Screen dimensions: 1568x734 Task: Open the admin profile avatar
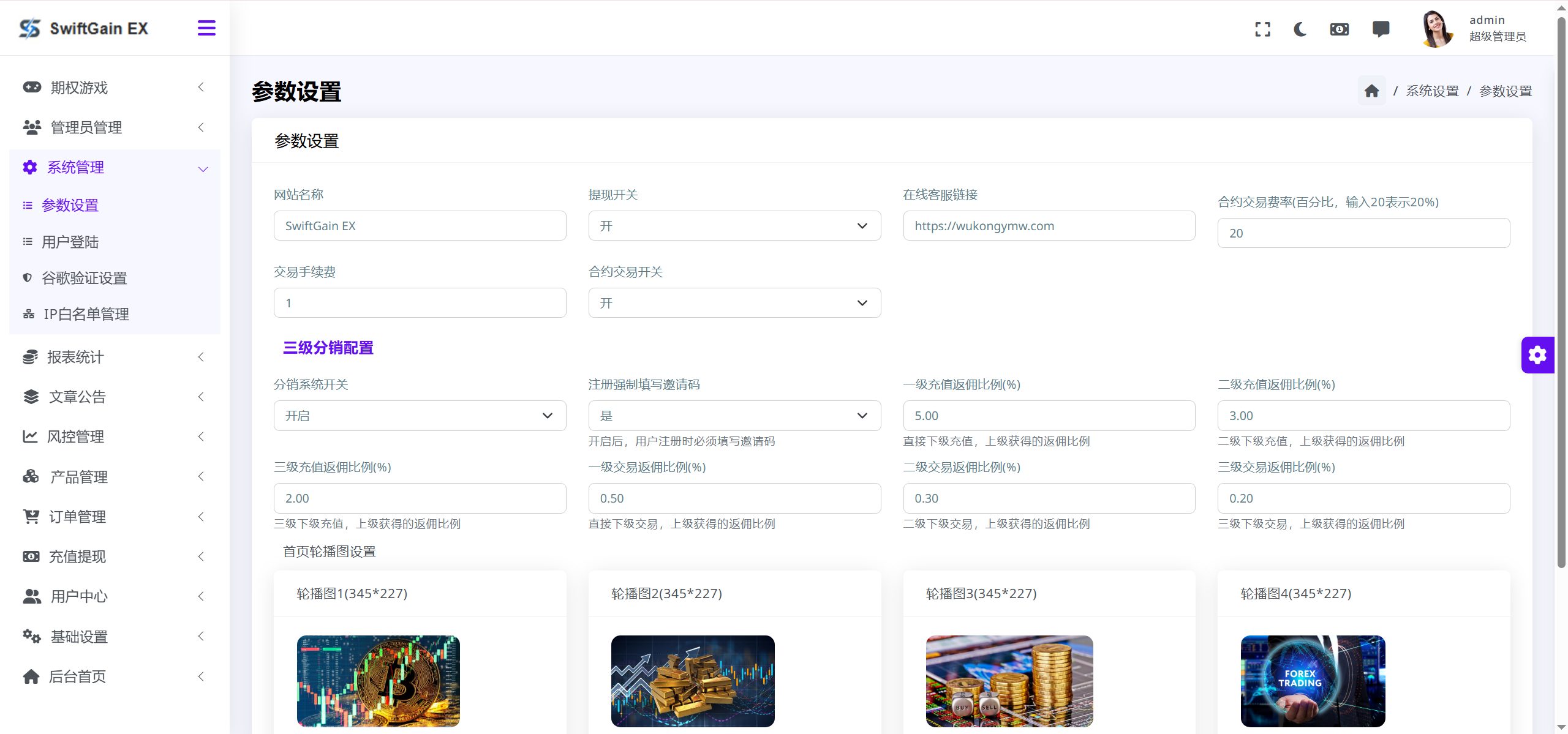coord(1438,28)
